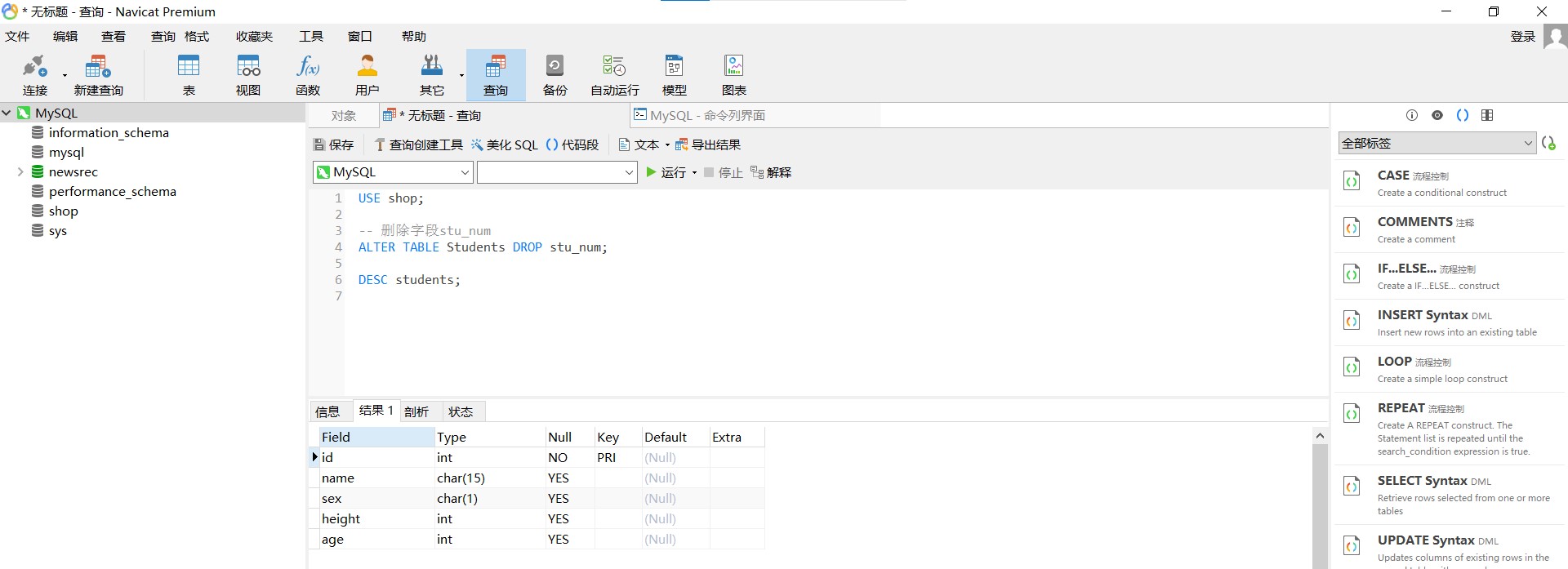The image size is (1568, 569).
Task: Open the 工具 (Tools) menu
Action: point(311,37)
